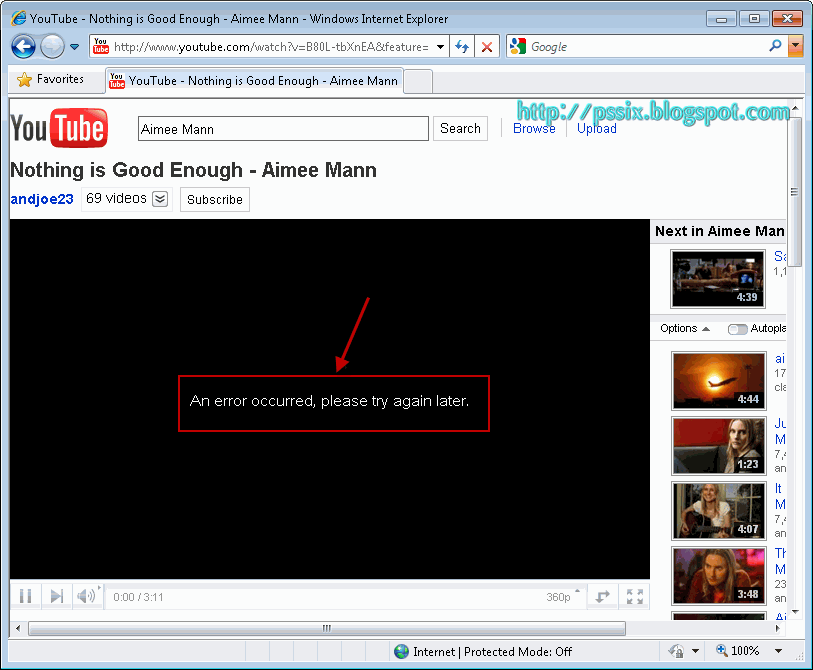
Task: Open the Upload link
Action: pyautogui.click(x=597, y=129)
